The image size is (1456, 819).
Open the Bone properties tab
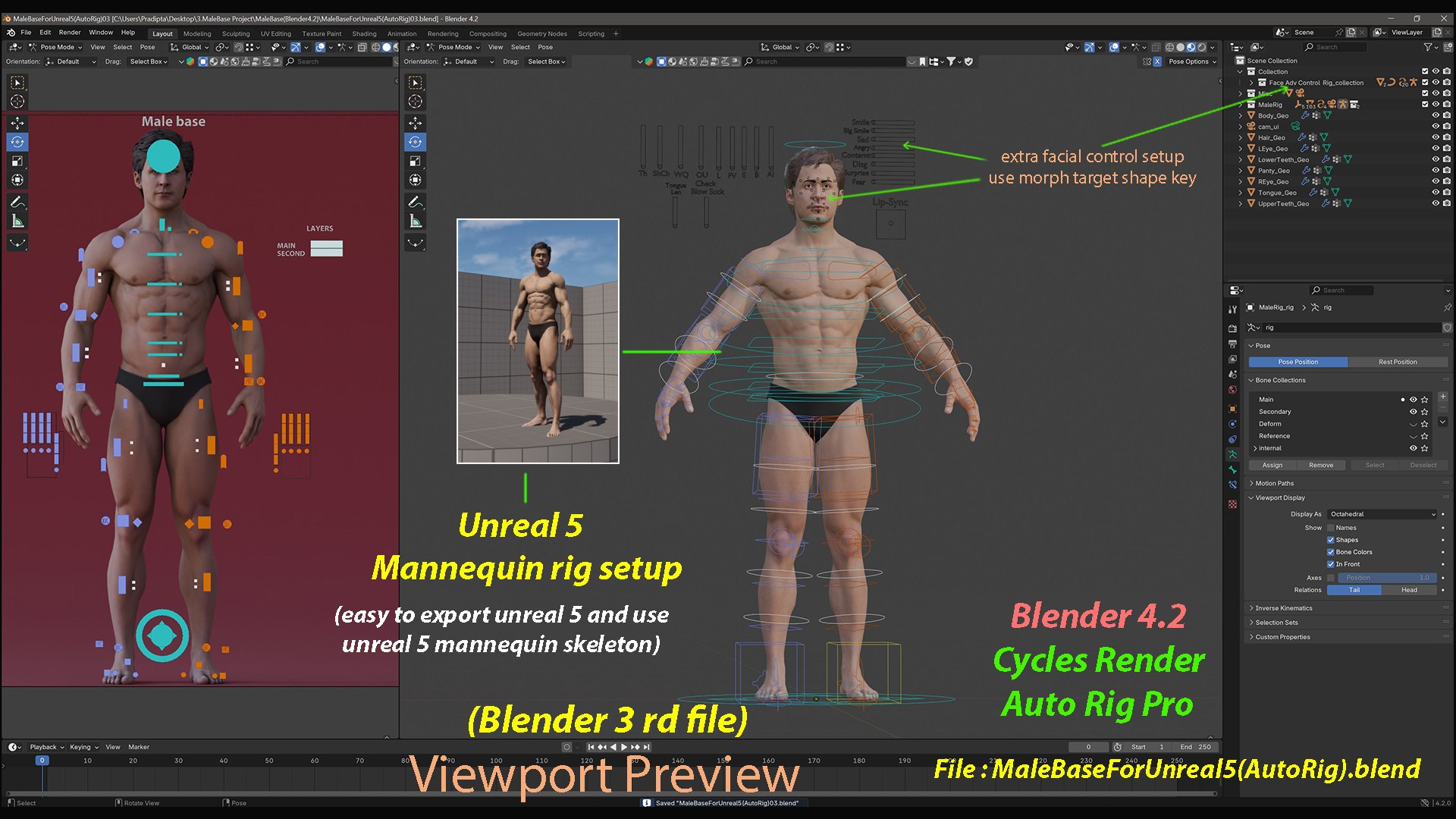[1232, 469]
